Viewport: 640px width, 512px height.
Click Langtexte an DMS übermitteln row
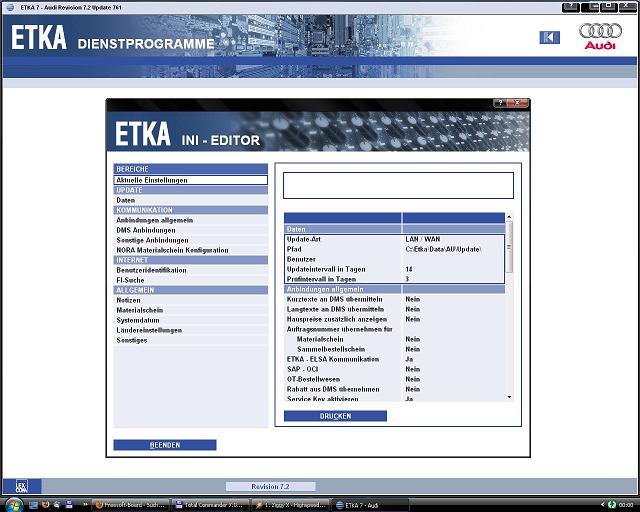tap(394, 309)
